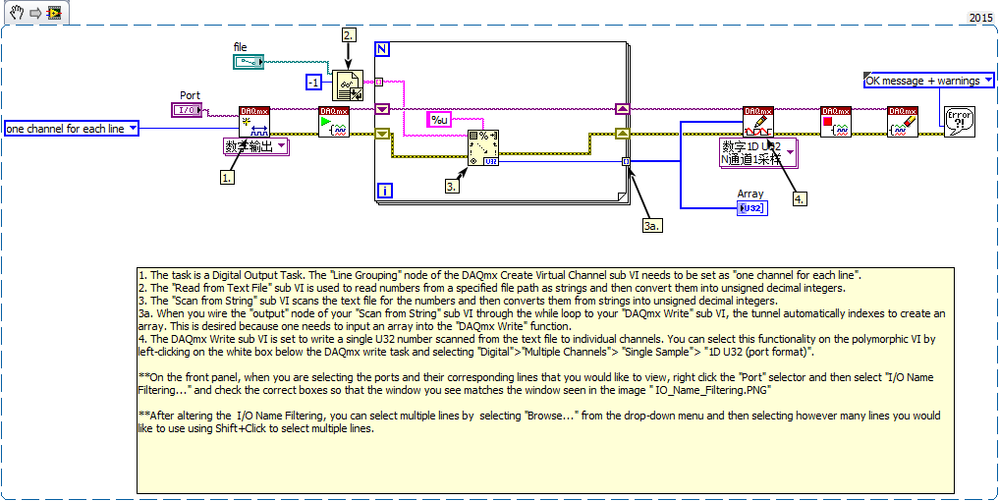Select the Simple Error Handler node
This screenshot has width=999, height=501.
pos(958,121)
